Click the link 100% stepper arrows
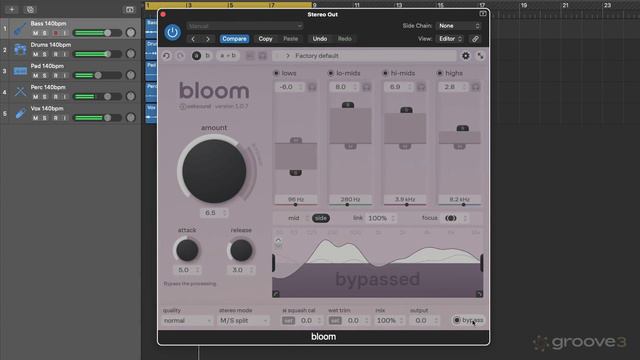Screen dimensions: 640x360 click(x=393, y=218)
